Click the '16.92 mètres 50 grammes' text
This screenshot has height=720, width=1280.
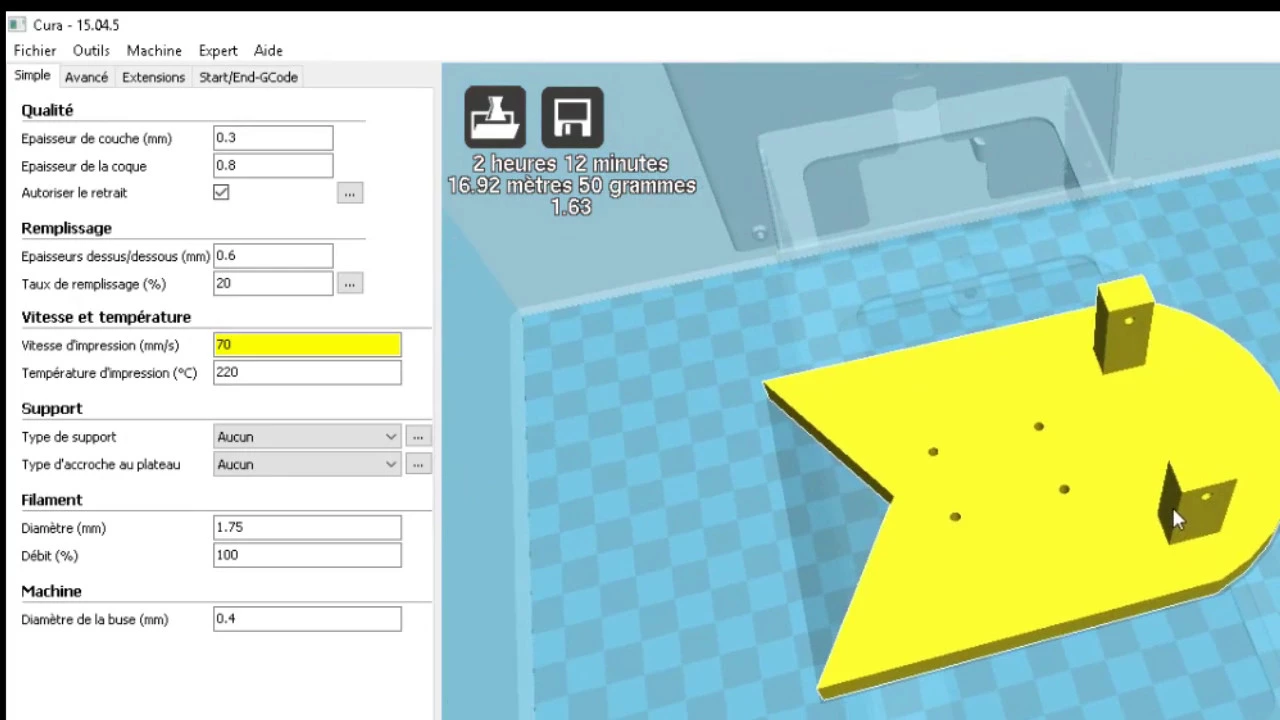click(571, 186)
